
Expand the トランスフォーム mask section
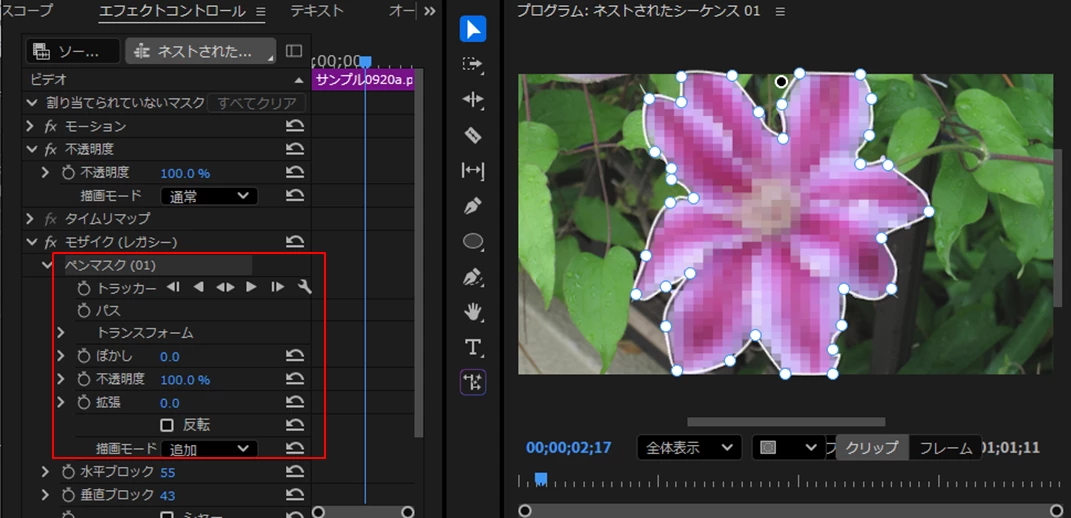coord(61,333)
